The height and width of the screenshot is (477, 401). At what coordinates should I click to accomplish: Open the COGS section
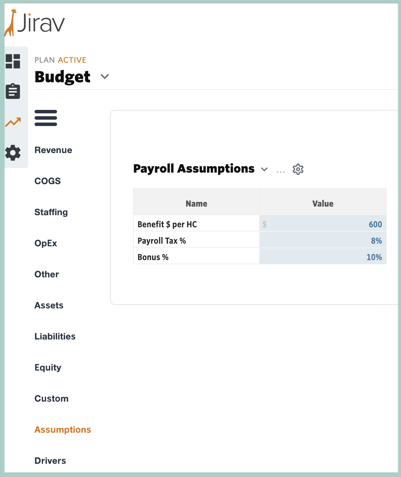(48, 181)
